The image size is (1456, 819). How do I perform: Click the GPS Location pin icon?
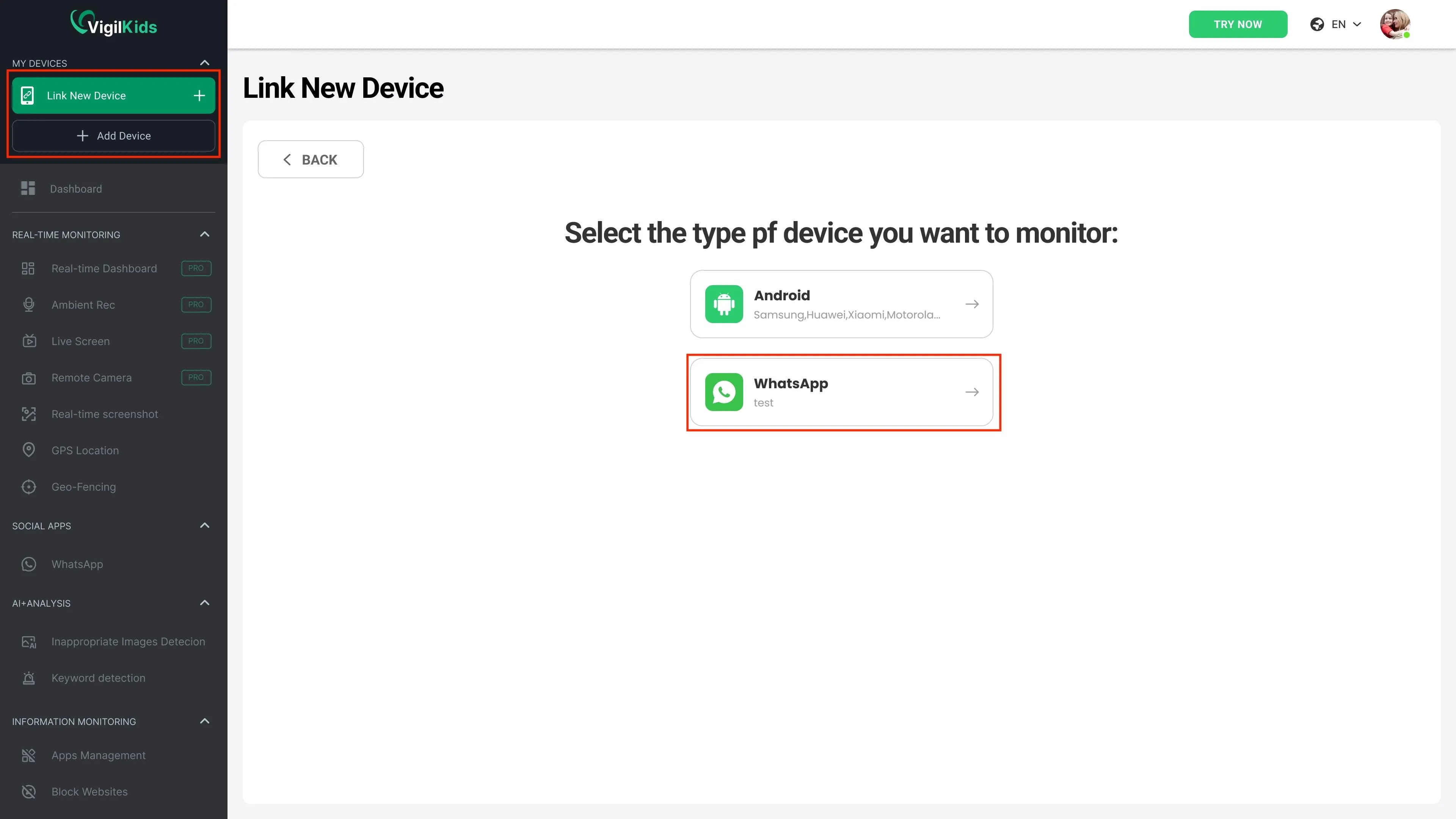28,450
